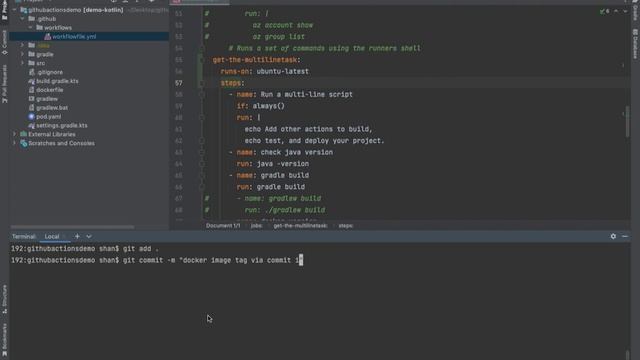Click 'if: always()' code line
Image resolution: width=640 pixels, height=360 pixels.
tap(260, 106)
